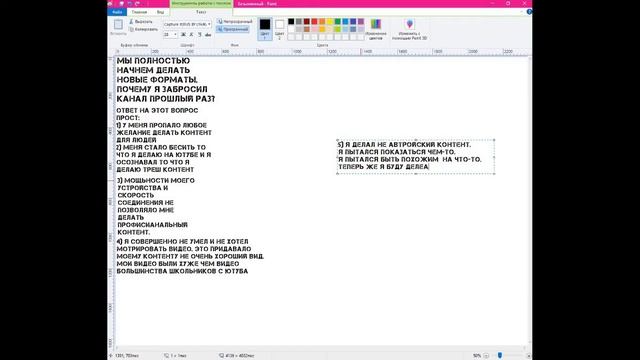Open the Paint help icon
Image resolution: width=640 pixels, height=360 pixels.
529,12
